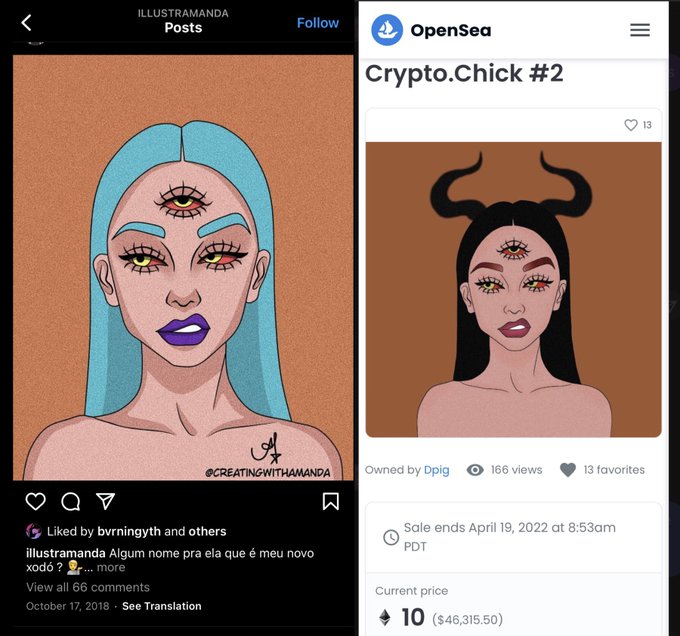Click the filled heart favorites icon
The image size is (680, 636).
click(568, 470)
